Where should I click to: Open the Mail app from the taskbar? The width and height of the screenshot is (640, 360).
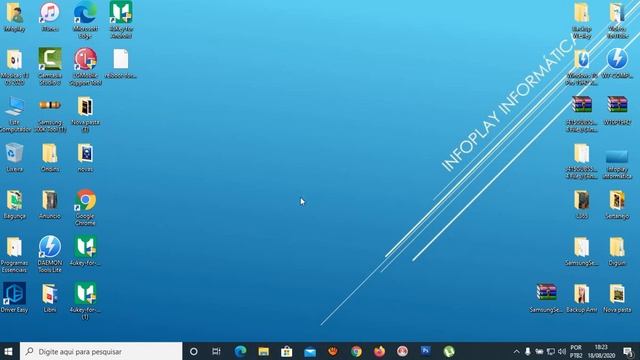[x=310, y=351]
